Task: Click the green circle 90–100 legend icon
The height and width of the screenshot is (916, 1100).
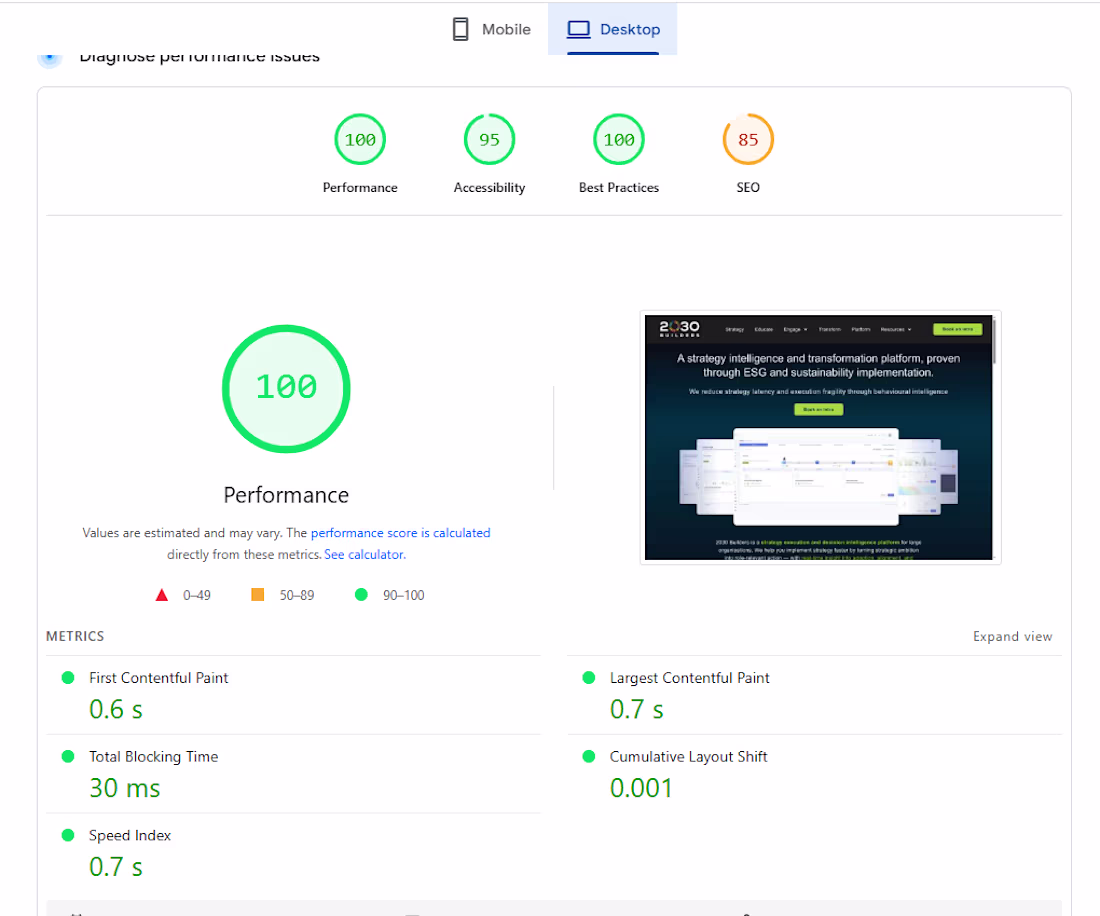Action: pos(361,595)
